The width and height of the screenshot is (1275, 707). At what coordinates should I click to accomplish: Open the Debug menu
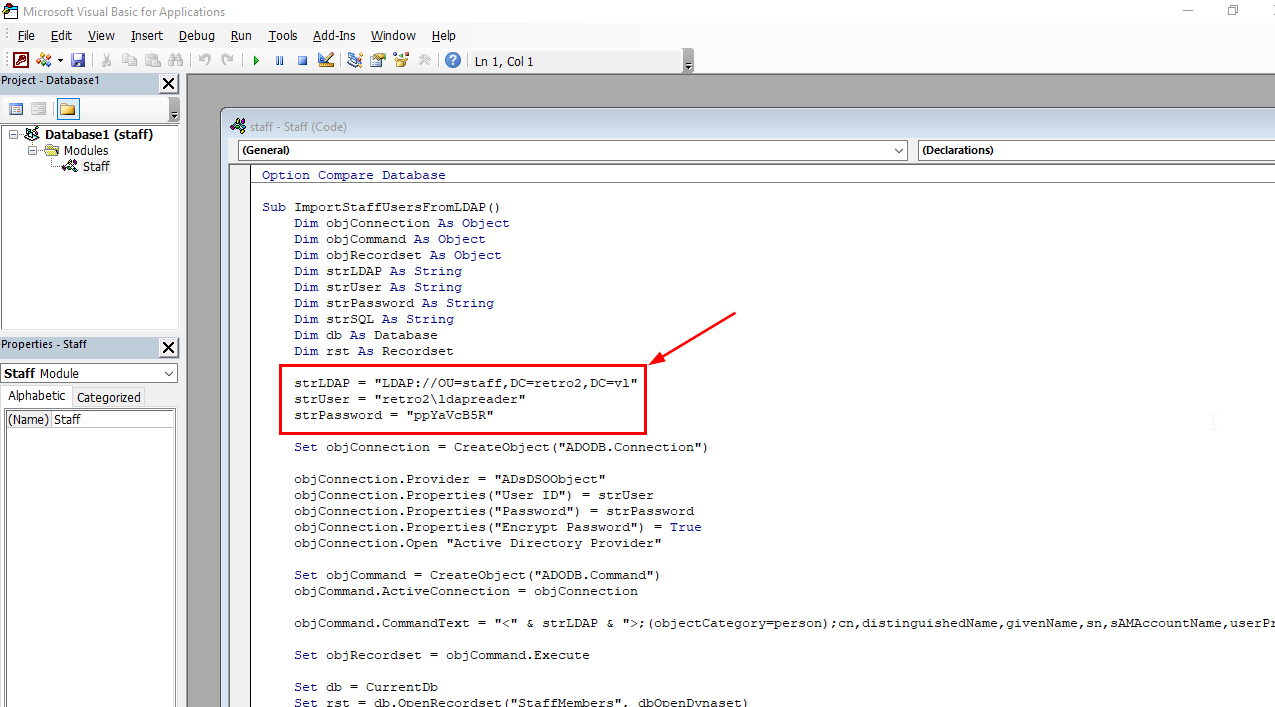(x=196, y=36)
